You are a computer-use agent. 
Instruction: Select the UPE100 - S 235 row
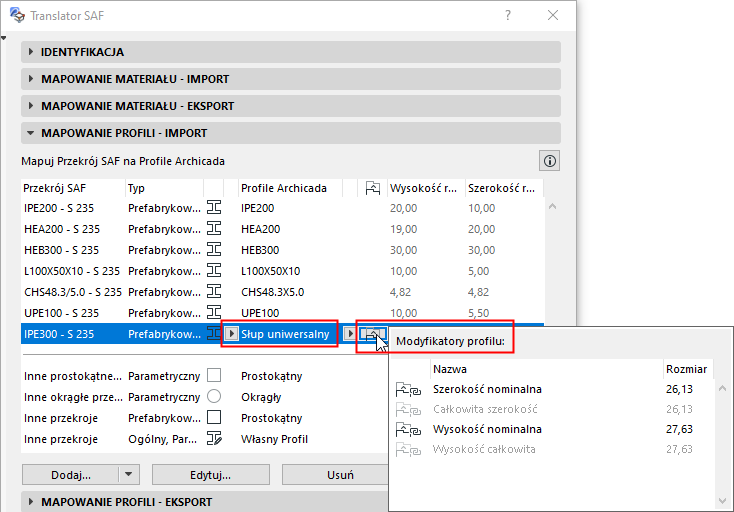tap(282, 313)
